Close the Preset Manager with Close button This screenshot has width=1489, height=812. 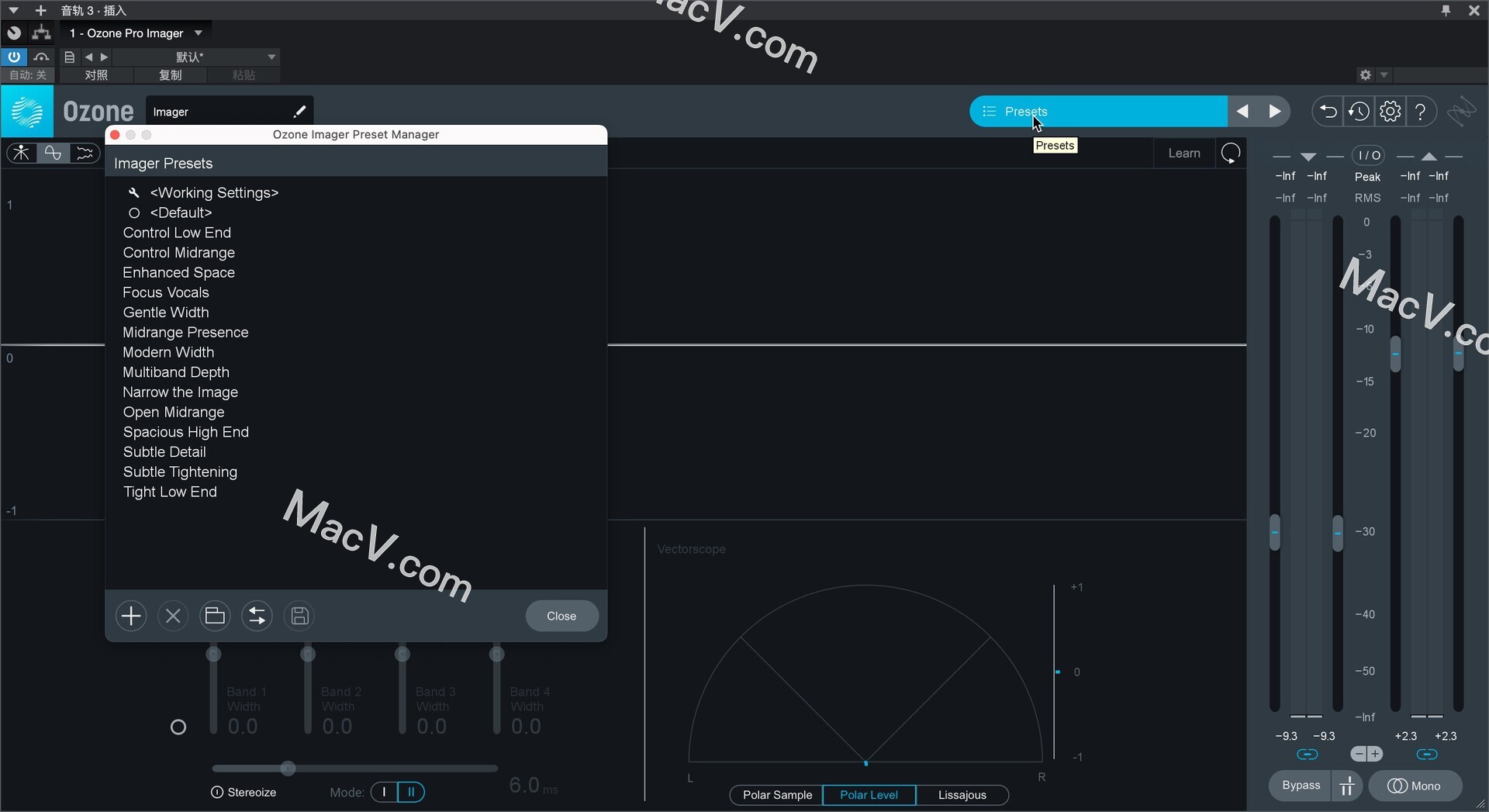pyautogui.click(x=561, y=616)
